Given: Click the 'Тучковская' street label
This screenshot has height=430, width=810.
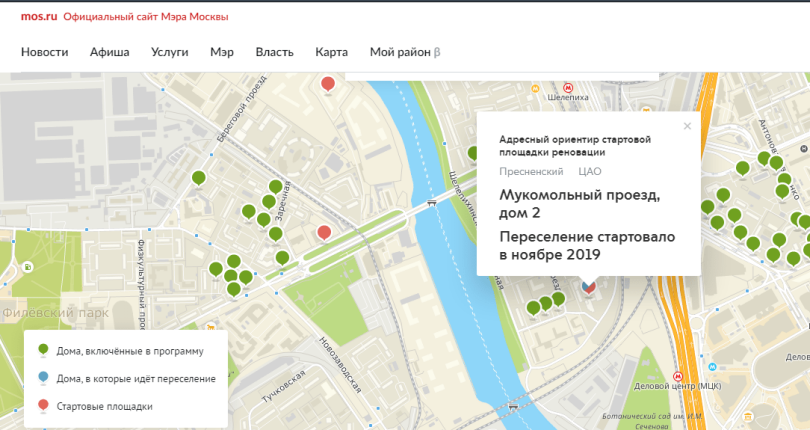Looking at the screenshot, I should (x=283, y=386).
